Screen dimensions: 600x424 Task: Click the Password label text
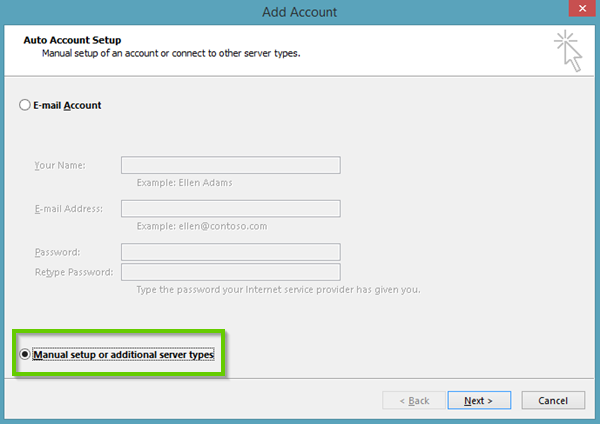(x=57, y=252)
